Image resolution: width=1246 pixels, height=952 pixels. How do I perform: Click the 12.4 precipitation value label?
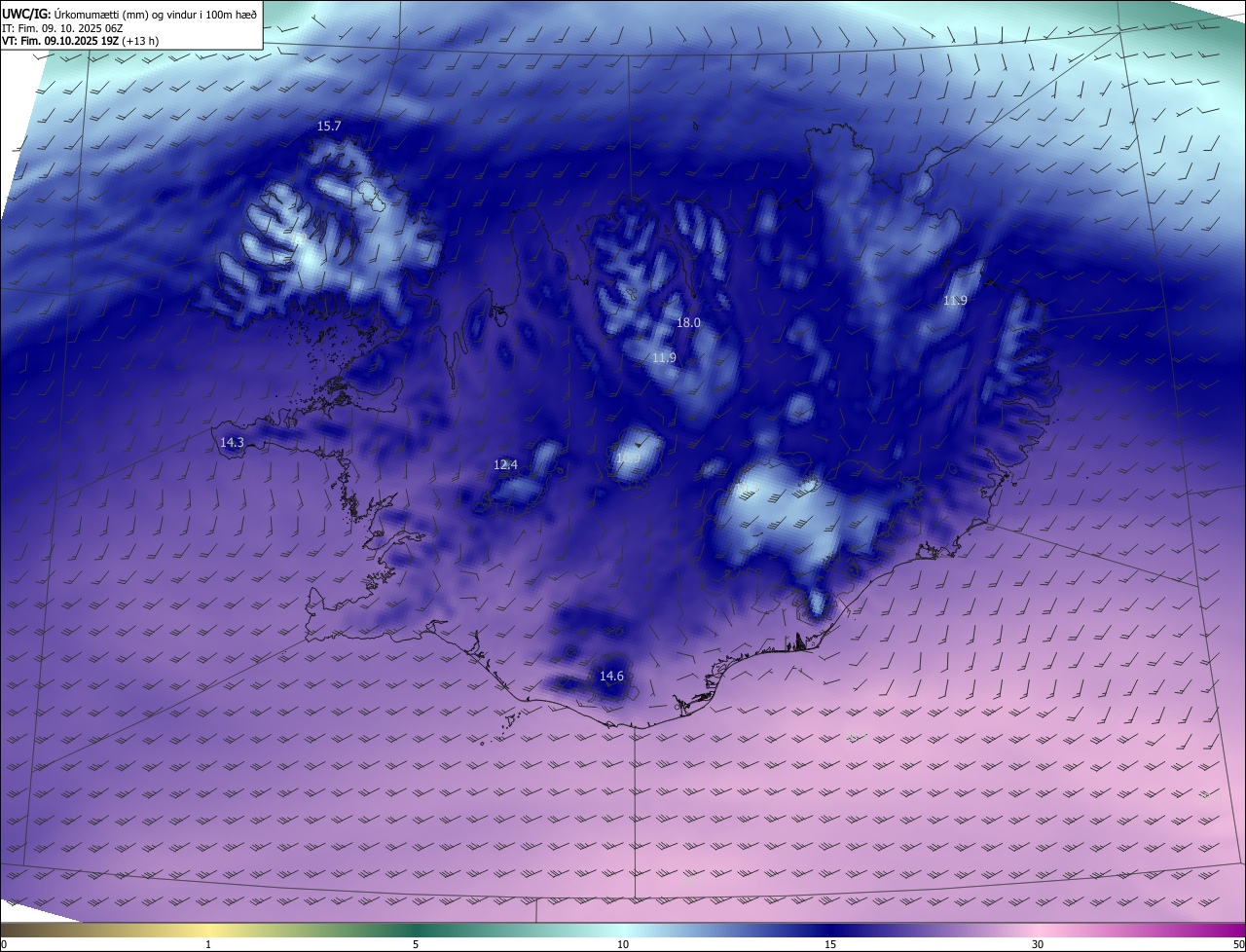[505, 464]
